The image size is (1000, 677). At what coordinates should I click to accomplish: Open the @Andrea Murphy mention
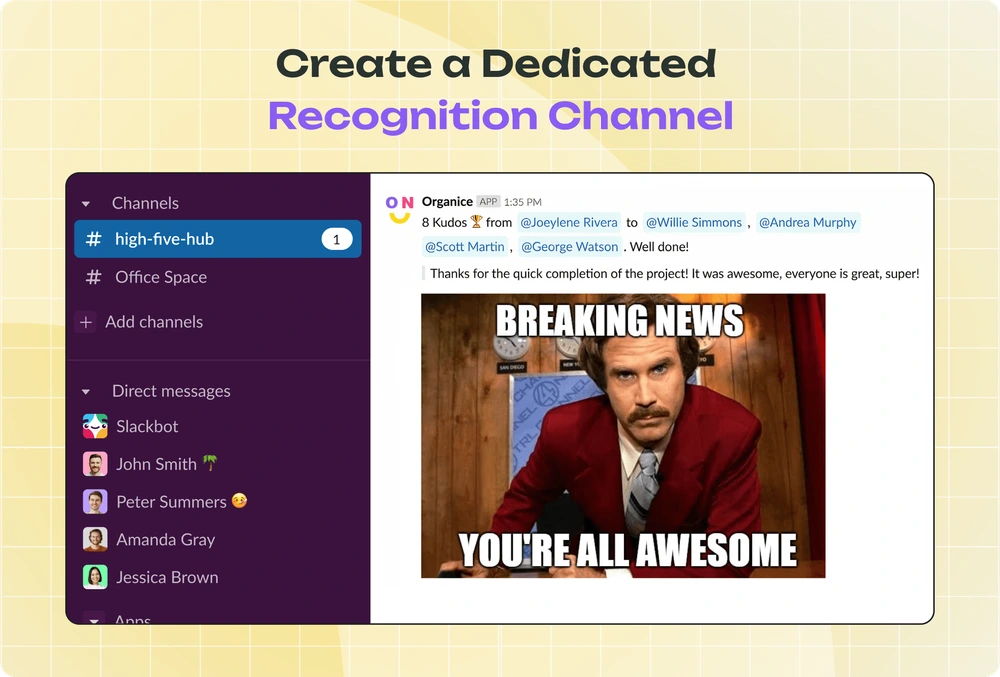pos(807,222)
